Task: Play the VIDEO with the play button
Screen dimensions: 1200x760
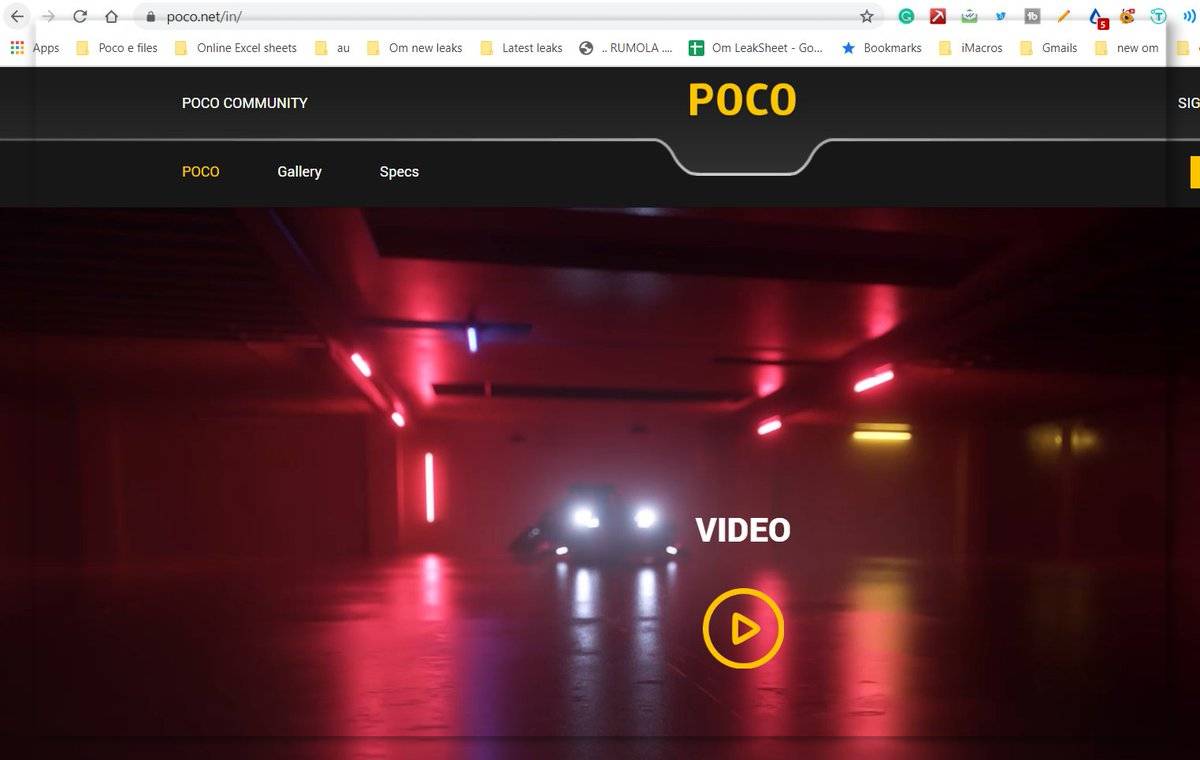Action: pos(742,628)
